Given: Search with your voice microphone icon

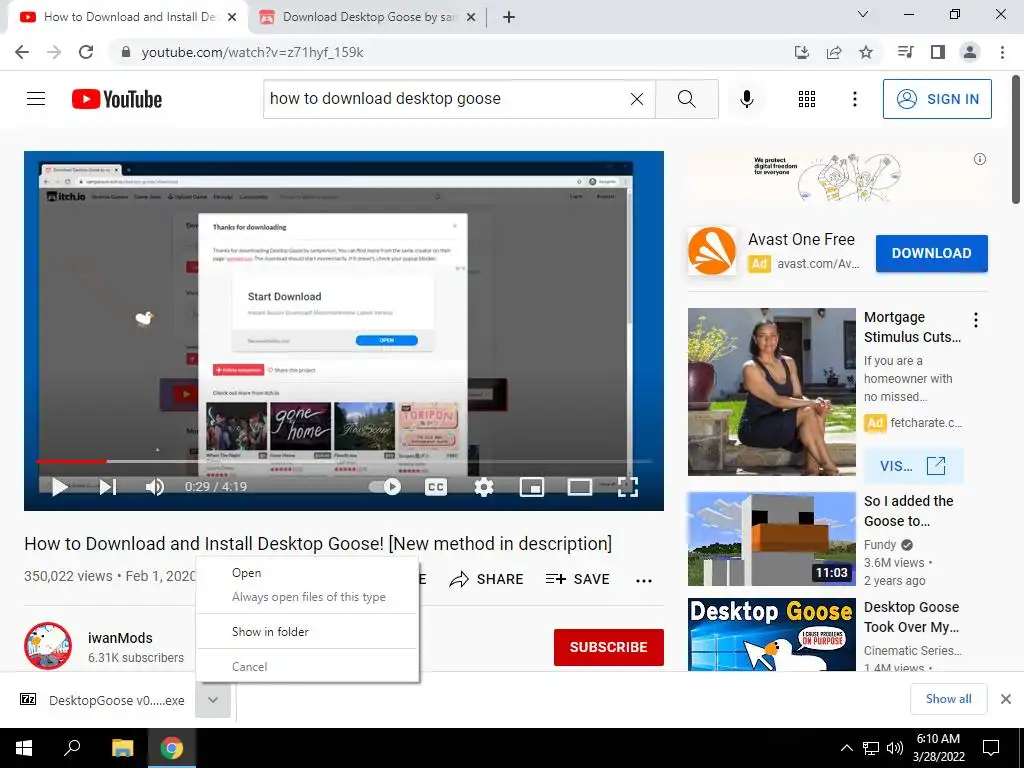Looking at the screenshot, I should pos(747,99).
